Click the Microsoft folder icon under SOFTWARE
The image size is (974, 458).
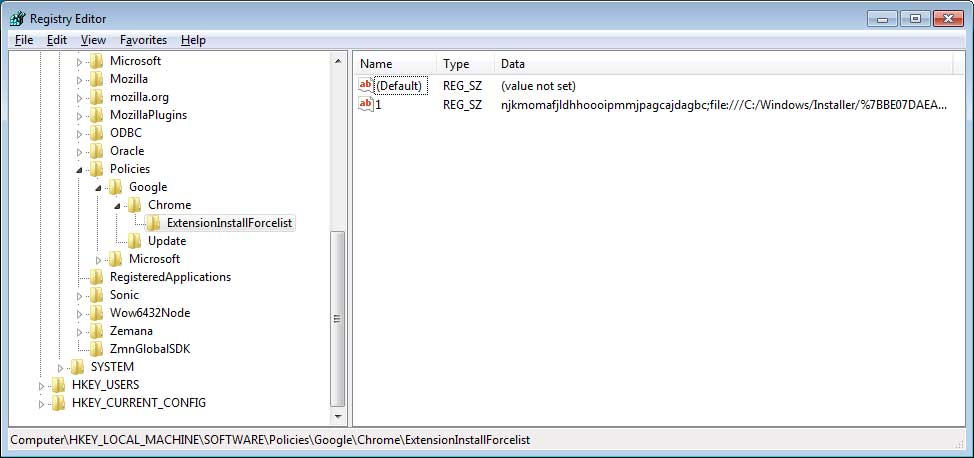click(x=96, y=61)
